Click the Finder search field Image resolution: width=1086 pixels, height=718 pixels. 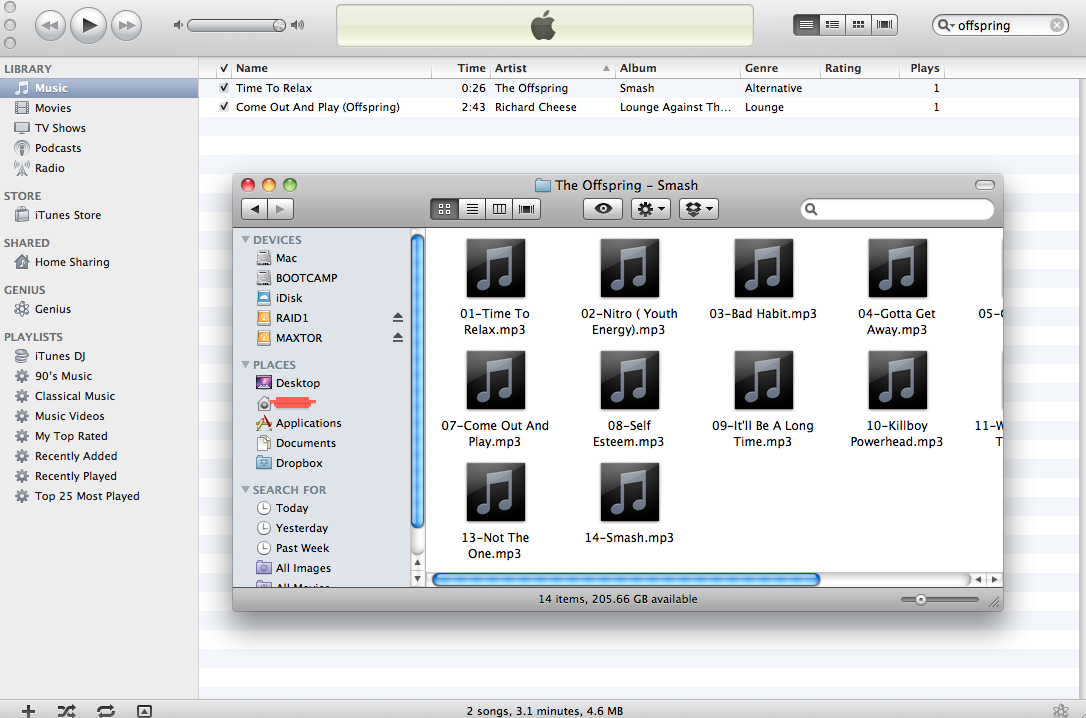pyautogui.click(x=898, y=209)
